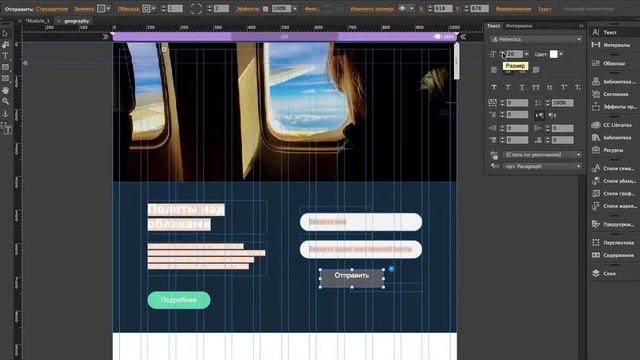This screenshot has width=640, height=360.
Task: Click the fill color swatch in options bar
Action: pos(101,9)
